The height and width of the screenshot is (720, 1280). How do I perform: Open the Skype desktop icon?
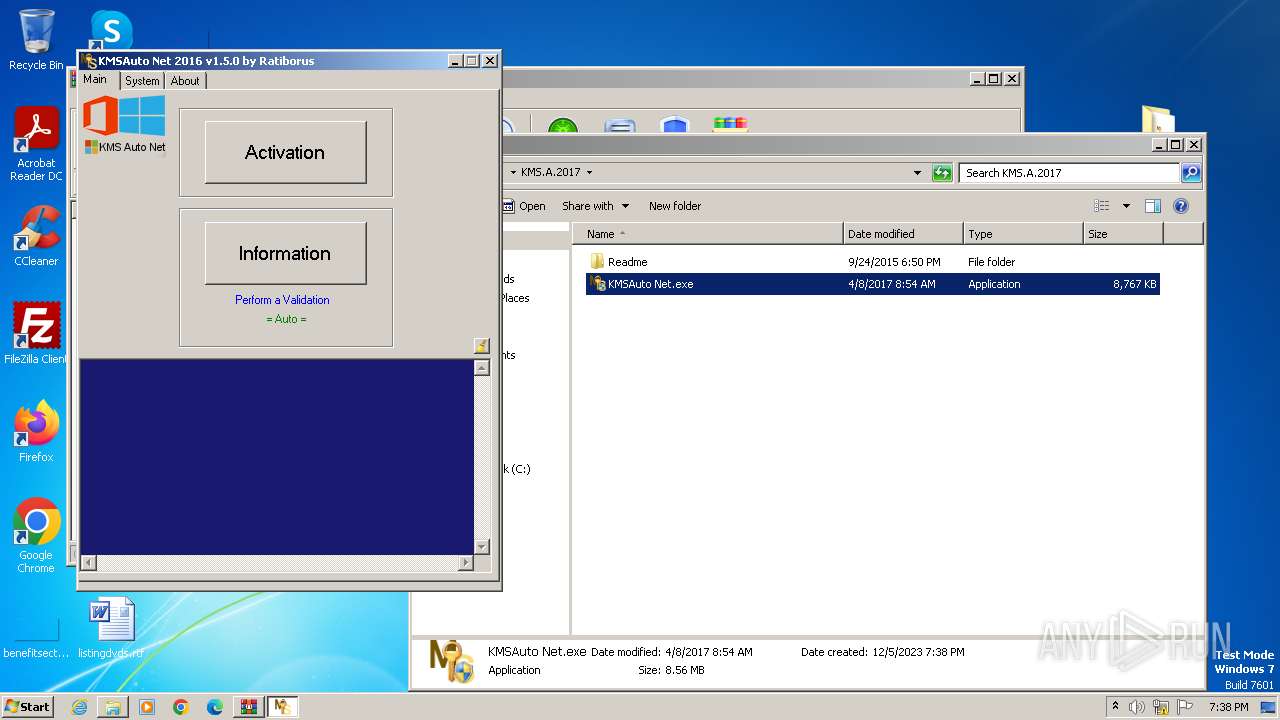click(111, 30)
